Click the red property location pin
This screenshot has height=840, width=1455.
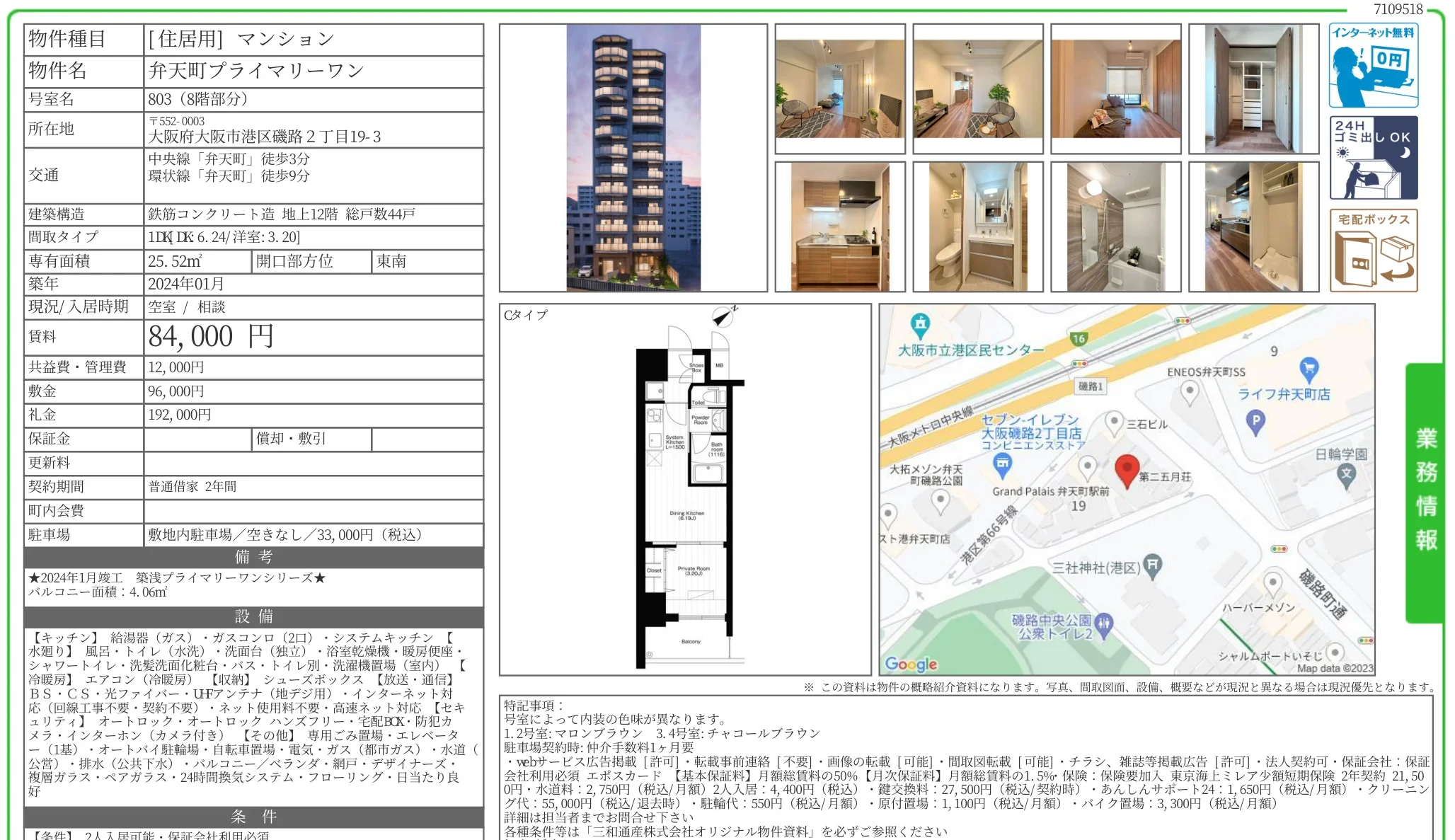(1126, 469)
